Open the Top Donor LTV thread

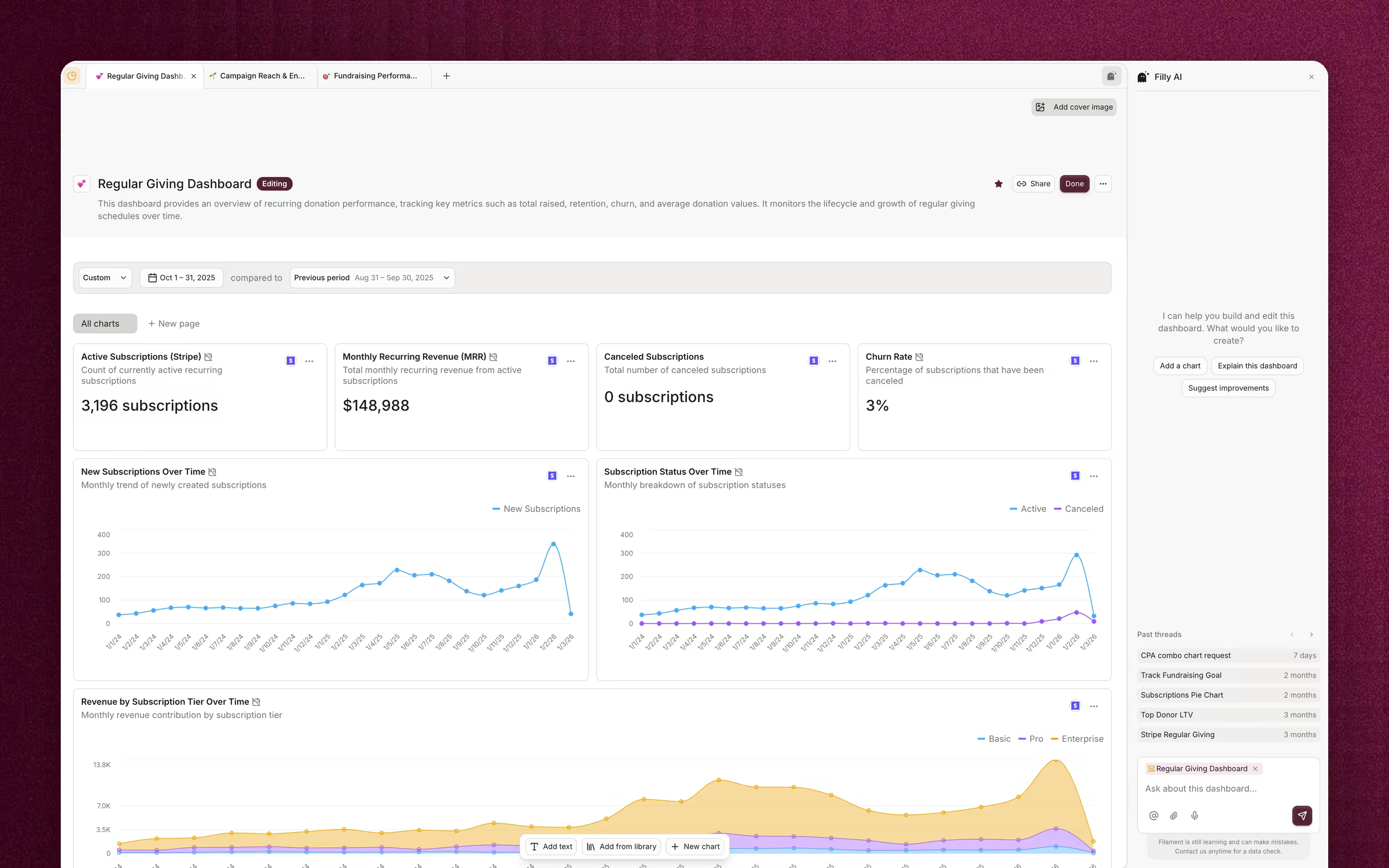click(1228, 715)
